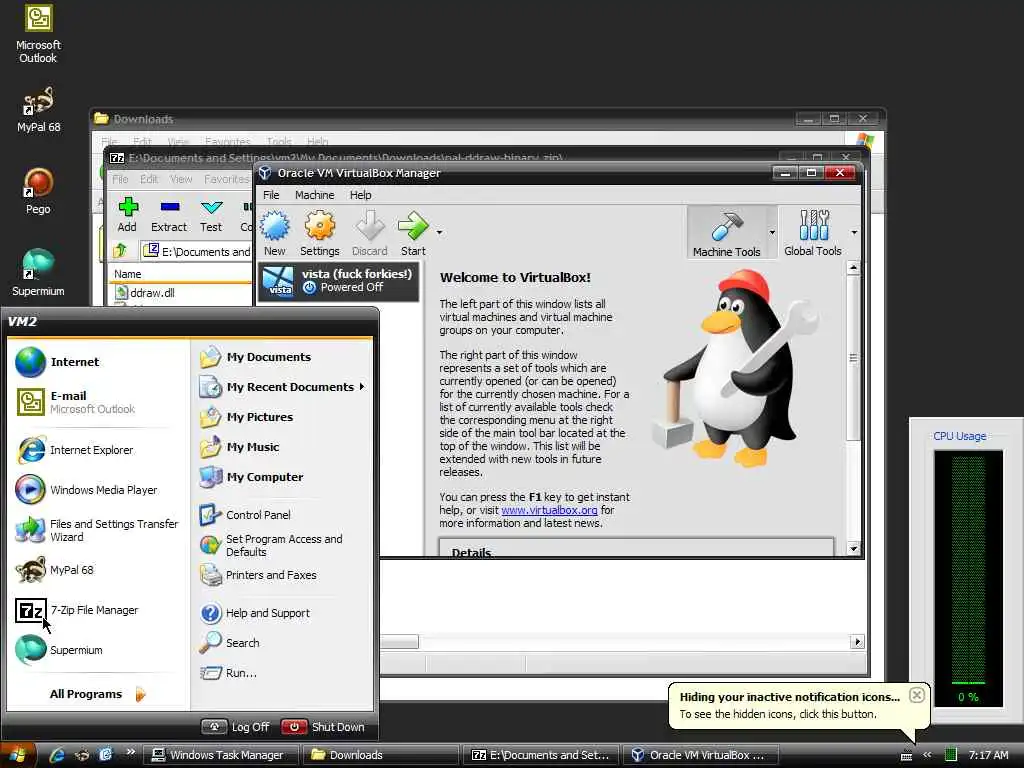This screenshot has width=1024, height=768.
Task: Click Test in the 7-Zip toolbar
Action: (x=211, y=215)
